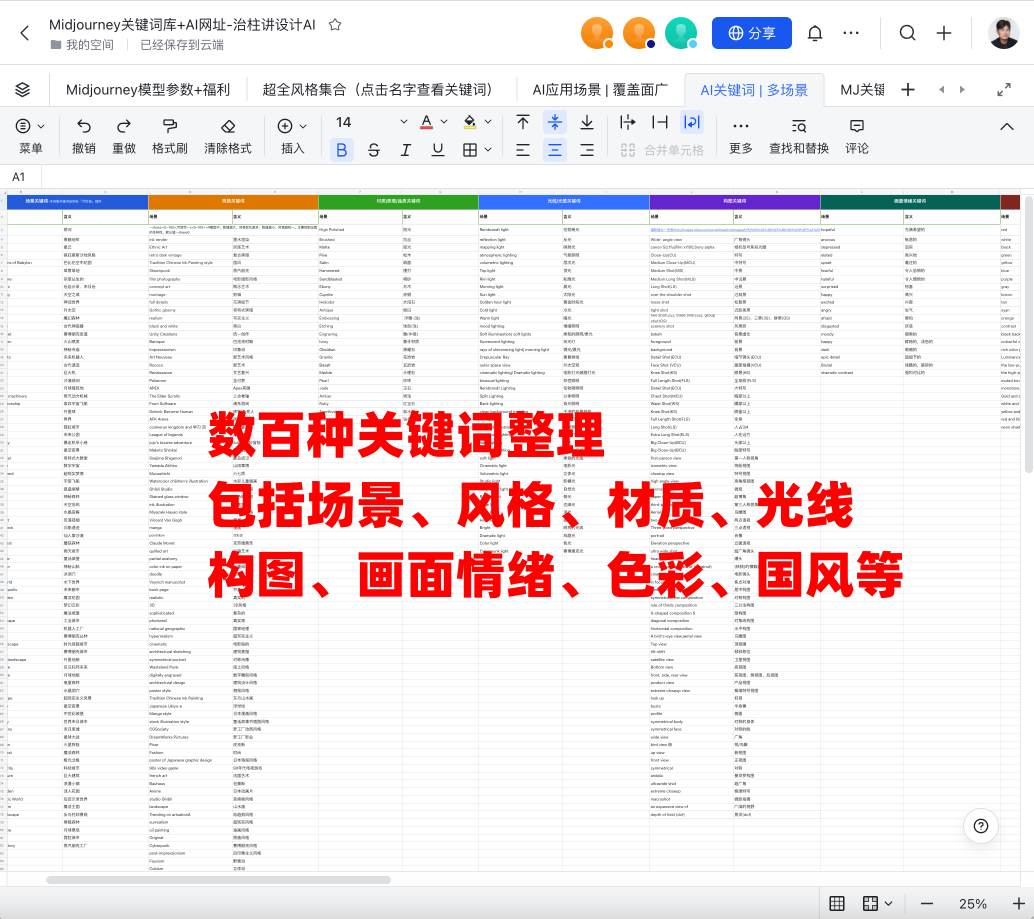Screen dimensions: 1034x919
Task: Open the sheet layers list icon
Action: (x=23, y=90)
